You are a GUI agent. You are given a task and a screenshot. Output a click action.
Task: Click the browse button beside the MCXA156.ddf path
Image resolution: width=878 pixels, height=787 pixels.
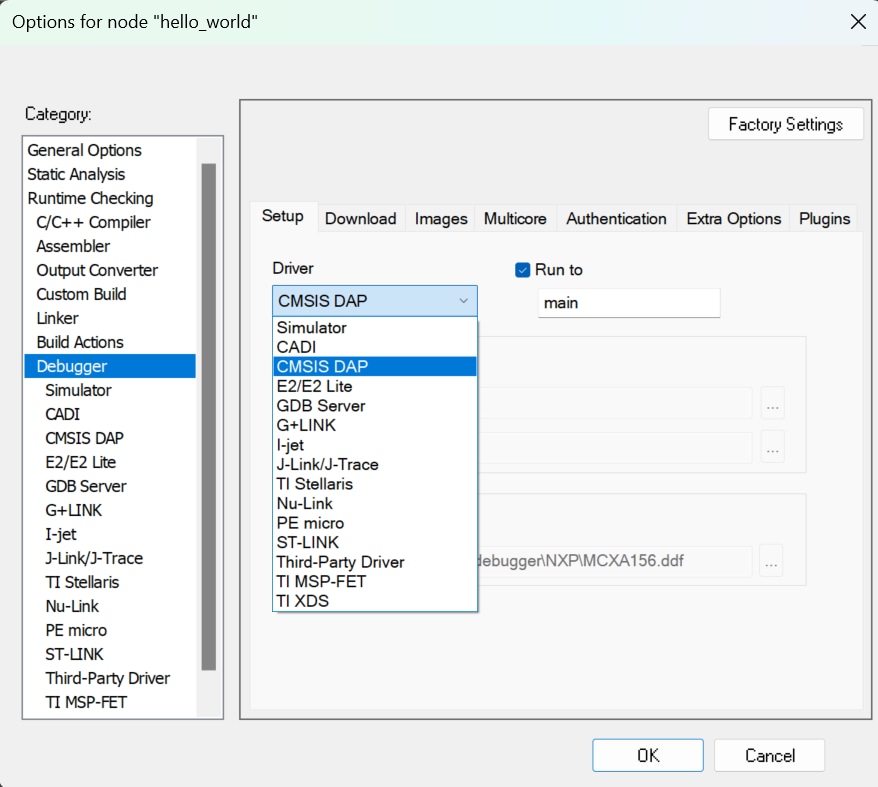pyautogui.click(x=771, y=561)
